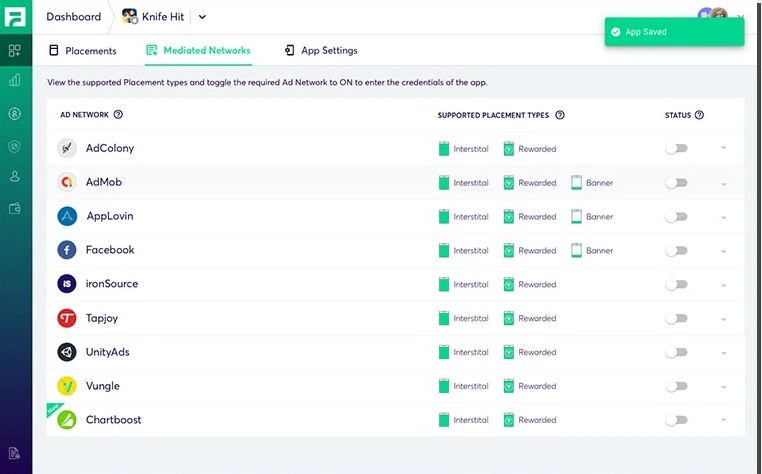This screenshot has height=474, width=762.
Task: Click the Knife Hit app icon
Action: pos(130,17)
